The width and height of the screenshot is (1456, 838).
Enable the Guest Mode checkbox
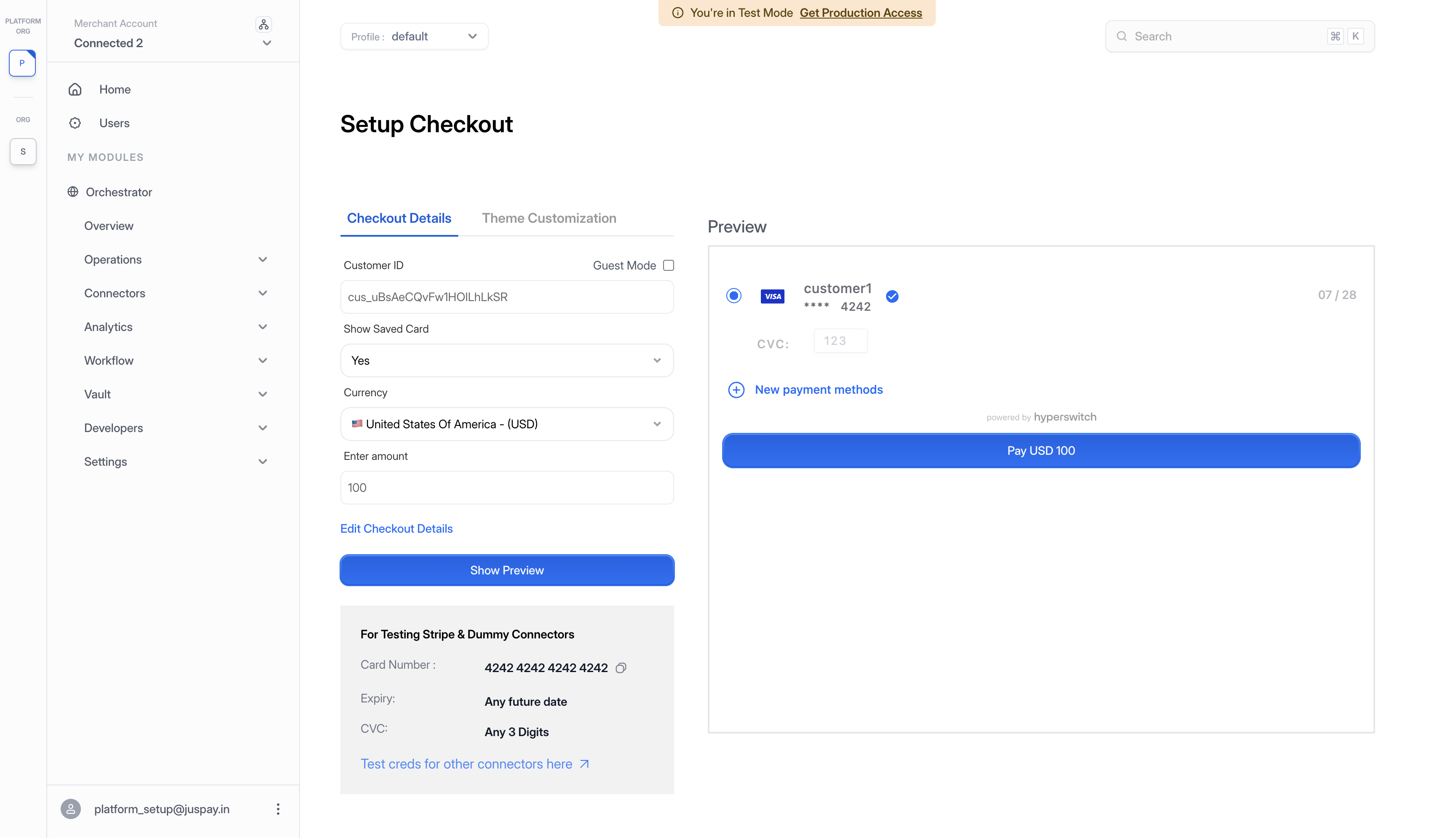click(x=669, y=265)
